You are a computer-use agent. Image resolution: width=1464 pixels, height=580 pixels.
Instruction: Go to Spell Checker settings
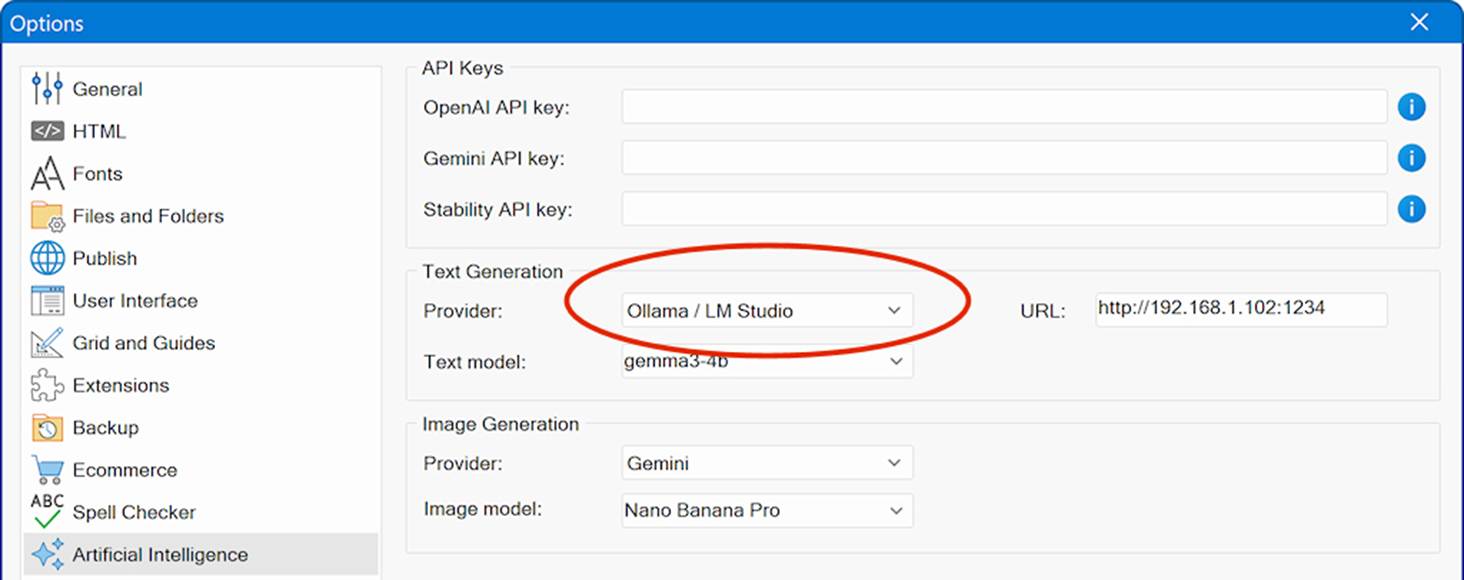134,513
